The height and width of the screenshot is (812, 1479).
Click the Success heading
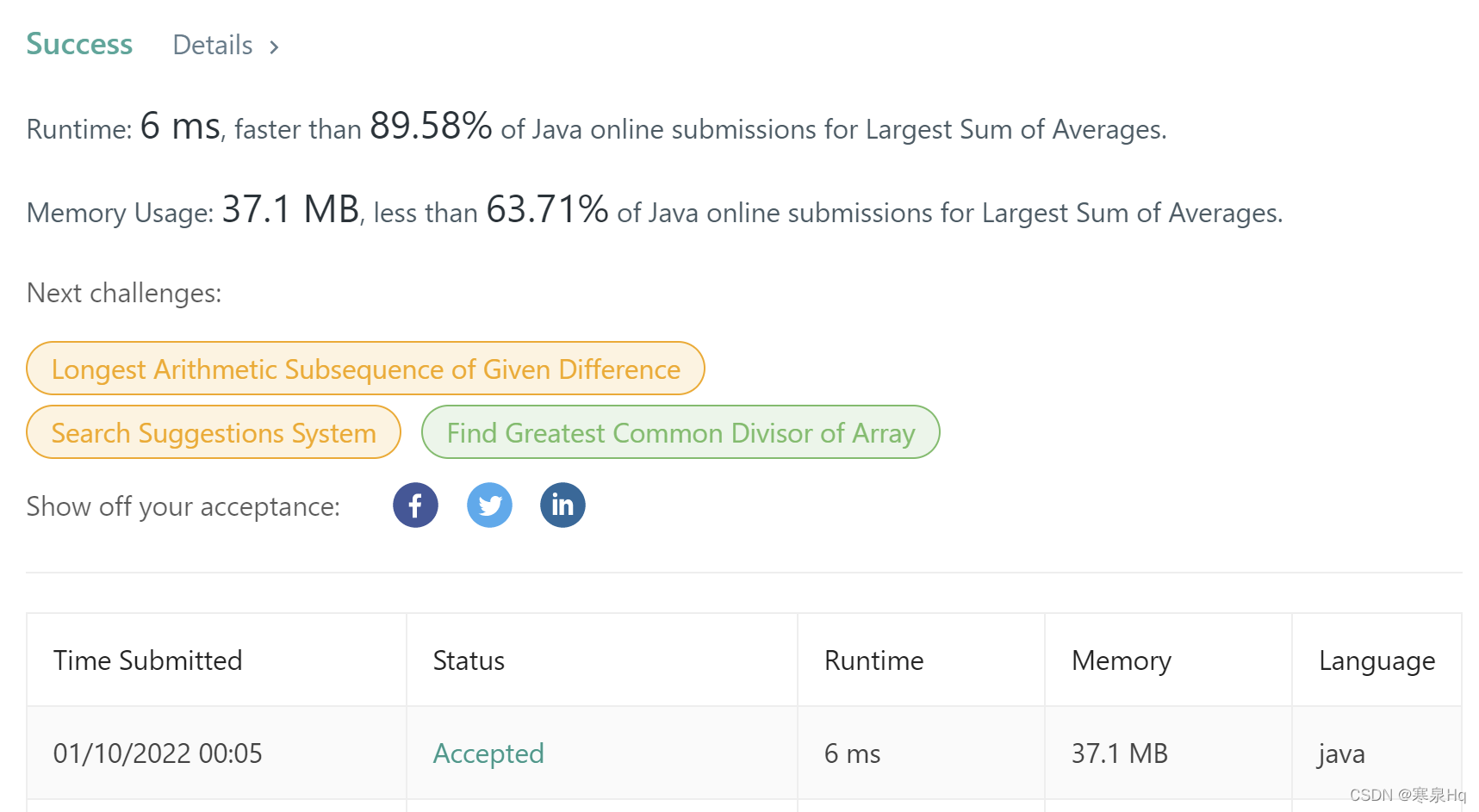pyautogui.click(x=78, y=43)
